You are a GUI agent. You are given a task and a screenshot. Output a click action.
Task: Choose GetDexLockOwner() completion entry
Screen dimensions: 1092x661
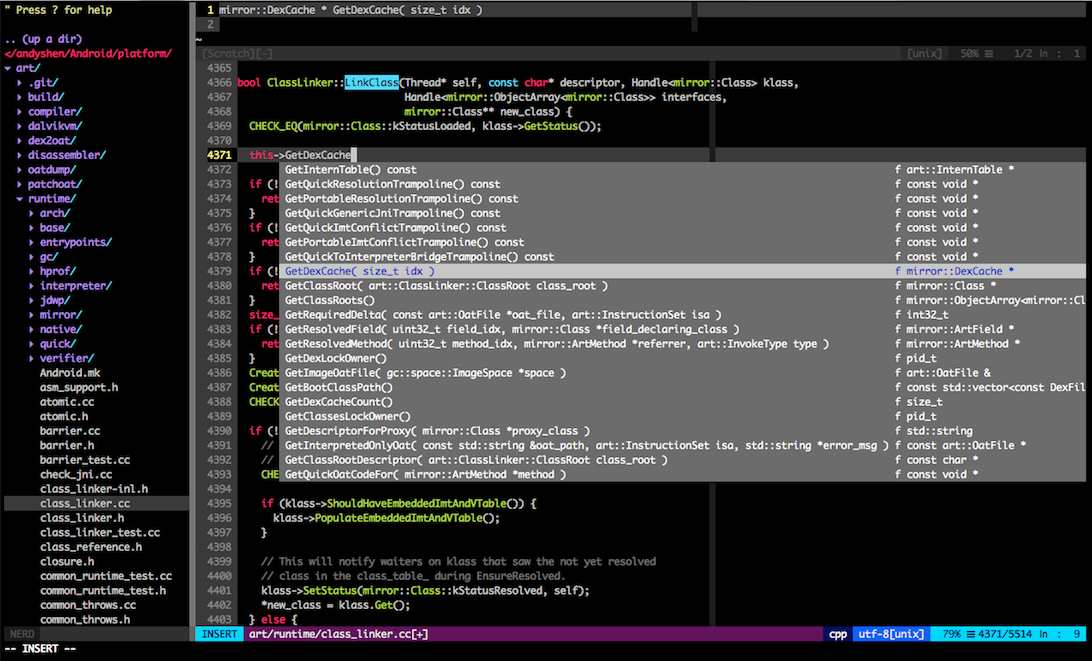(682, 359)
